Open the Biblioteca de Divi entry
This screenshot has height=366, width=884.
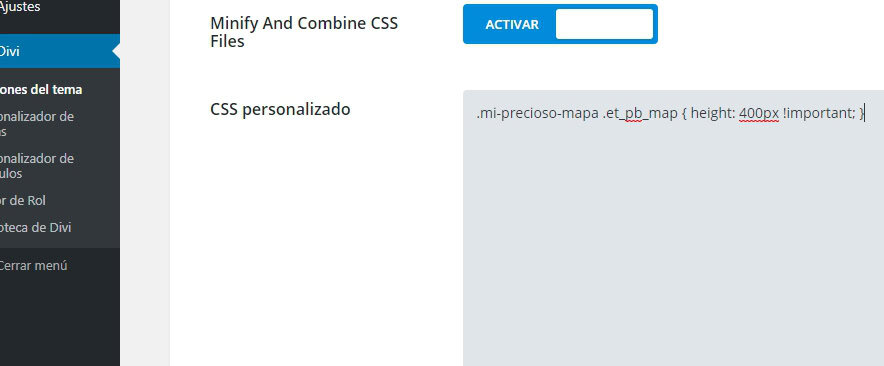pos(35,228)
